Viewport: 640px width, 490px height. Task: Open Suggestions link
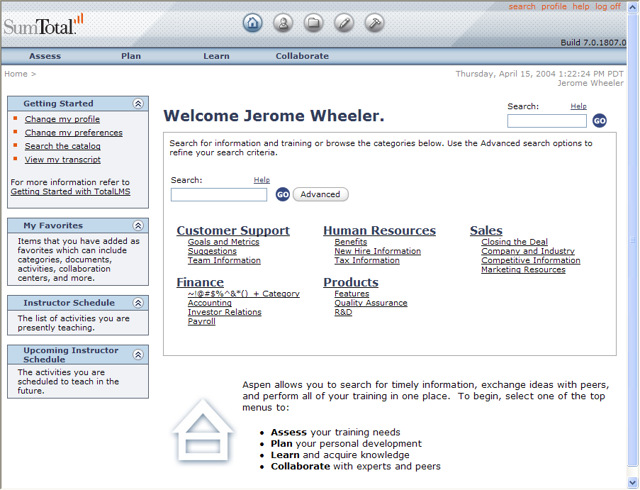[x=212, y=251]
